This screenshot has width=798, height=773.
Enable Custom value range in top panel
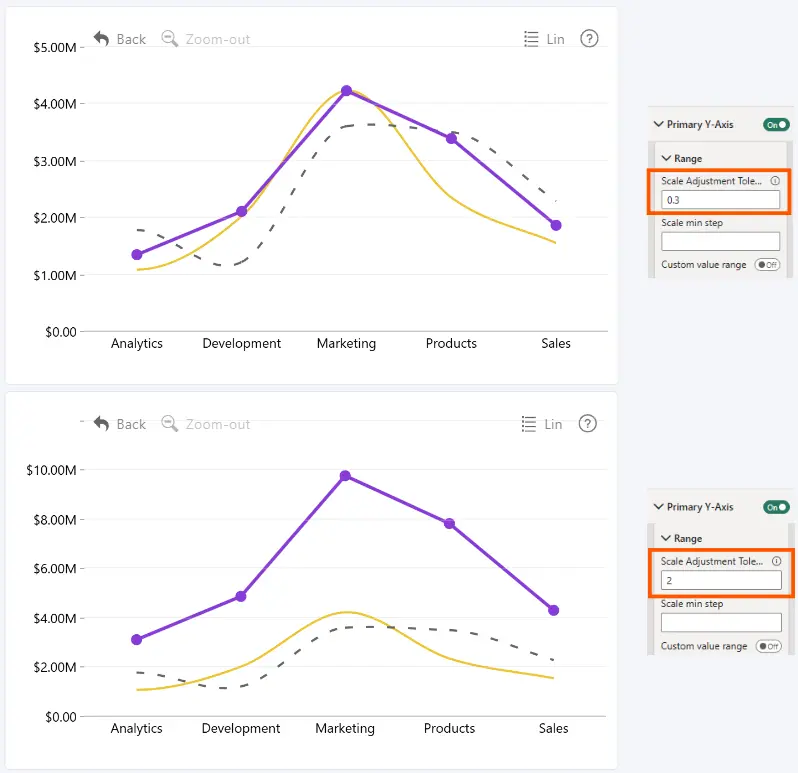pos(767,265)
